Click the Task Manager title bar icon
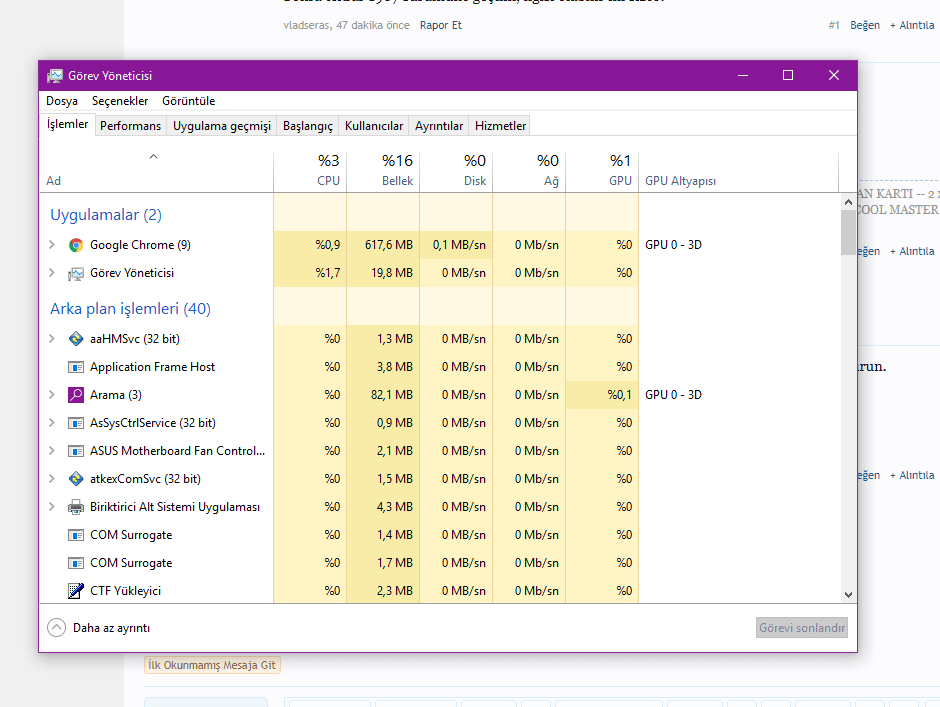The image size is (940, 707). tap(55, 76)
